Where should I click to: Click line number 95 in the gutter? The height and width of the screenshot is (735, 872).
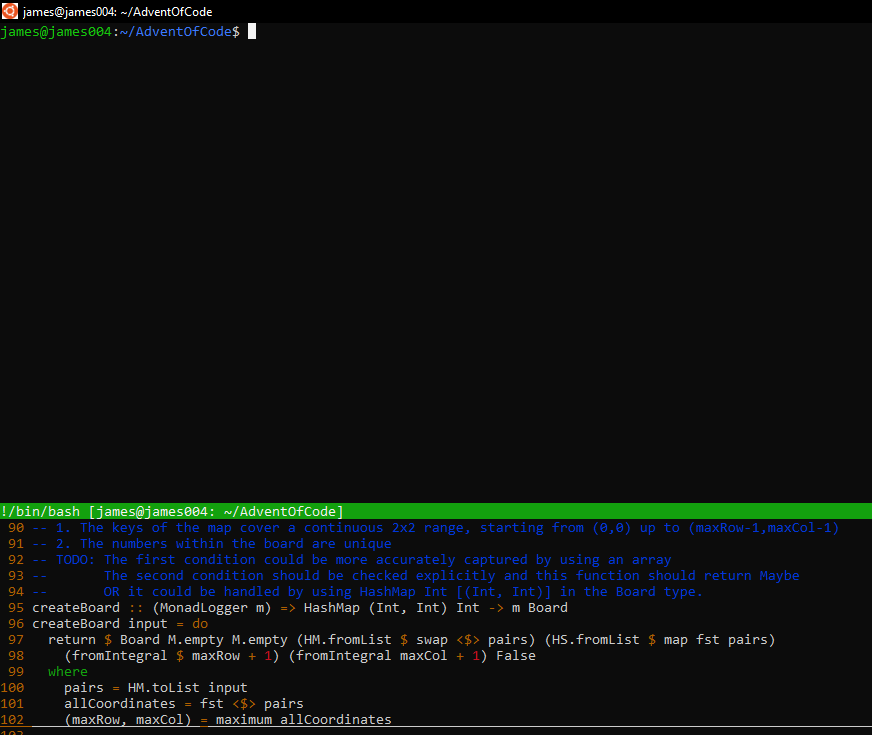click(x=15, y=607)
